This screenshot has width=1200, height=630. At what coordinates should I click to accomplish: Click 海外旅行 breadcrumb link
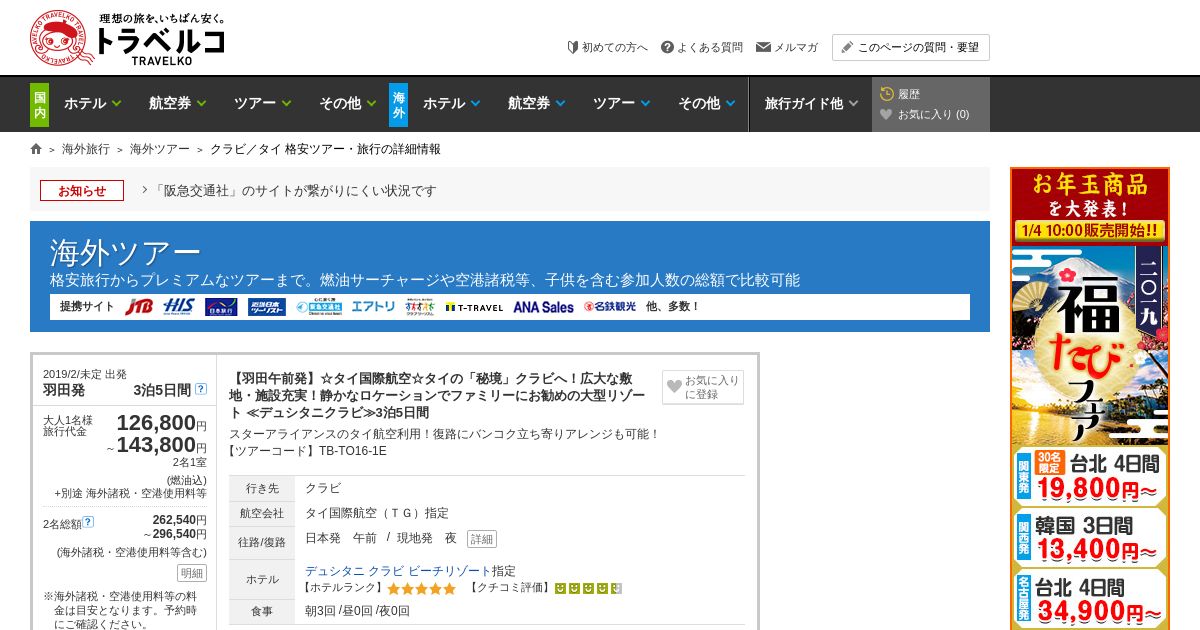click(86, 149)
